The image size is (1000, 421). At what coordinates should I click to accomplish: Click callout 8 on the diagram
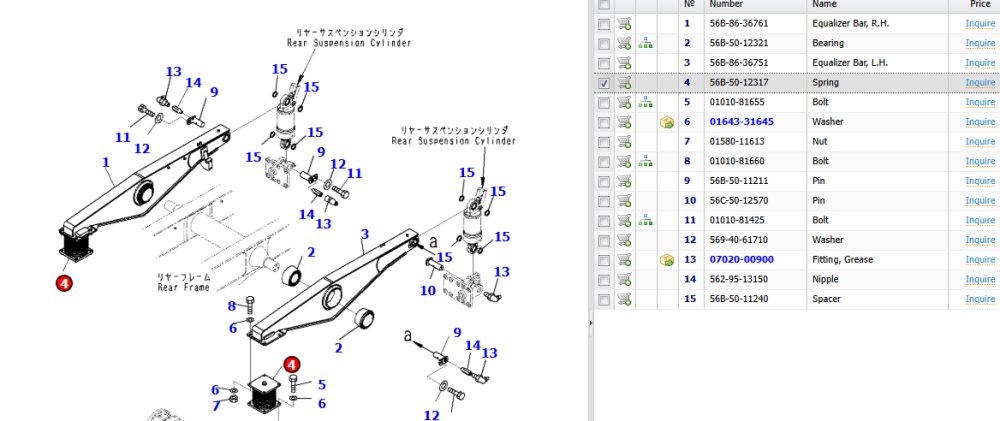pyautogui.click(x=232, y=306)
